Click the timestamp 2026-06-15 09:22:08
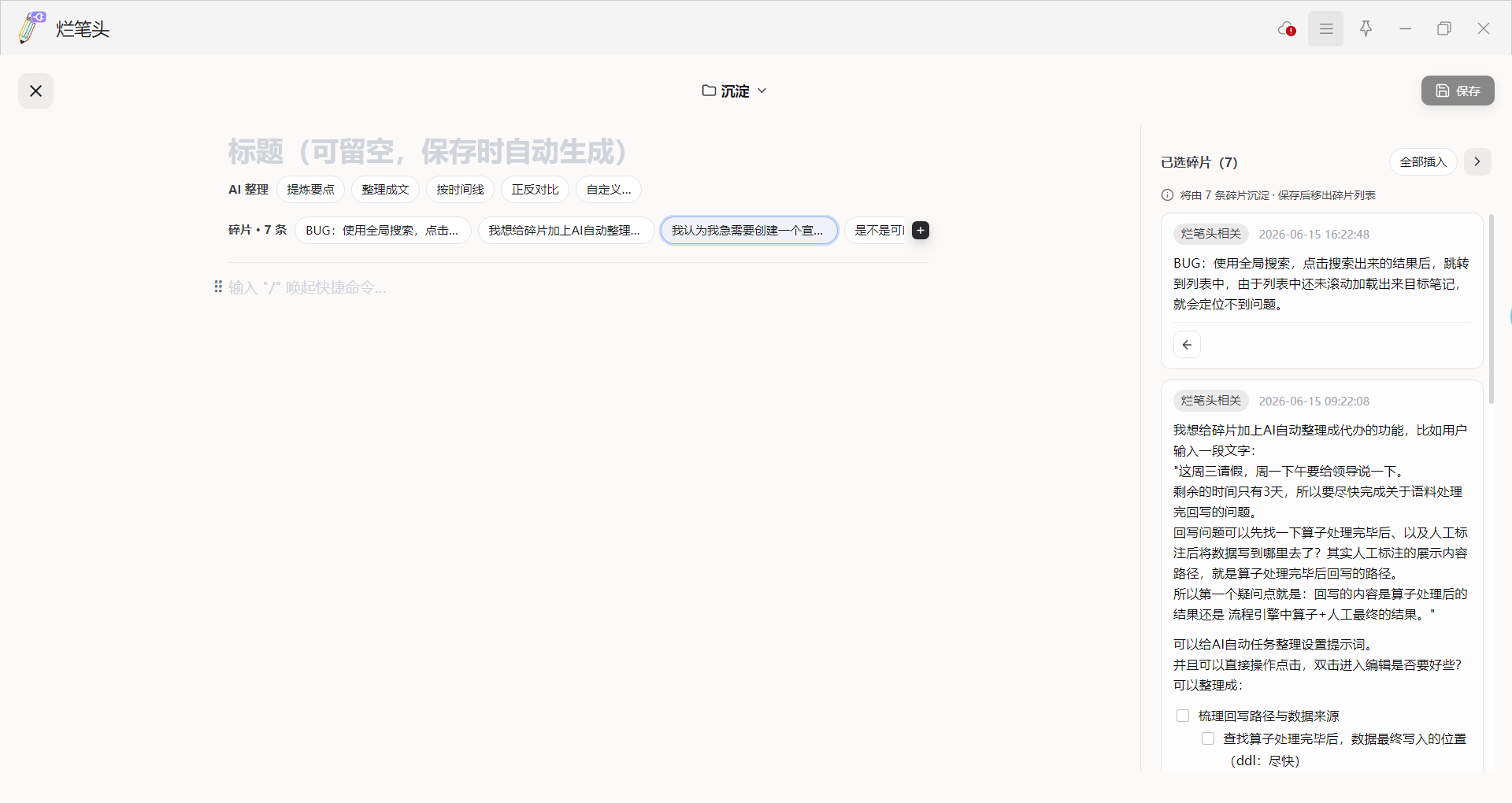 (1314, 401)
